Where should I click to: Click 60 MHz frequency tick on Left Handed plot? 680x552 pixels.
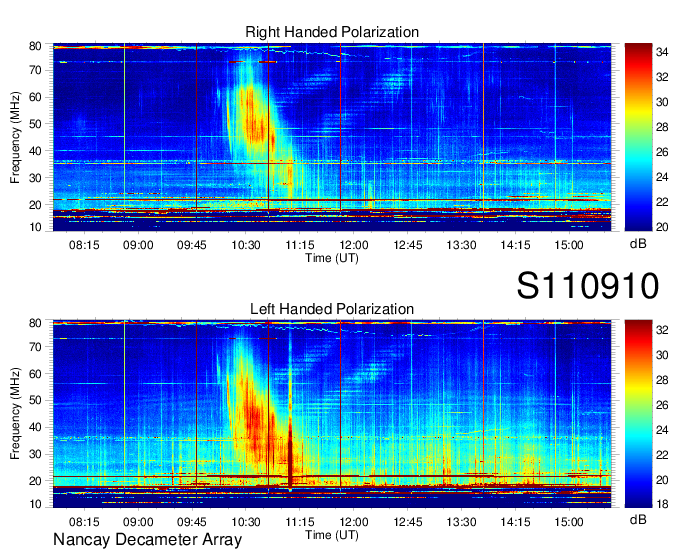click(35, 374)
